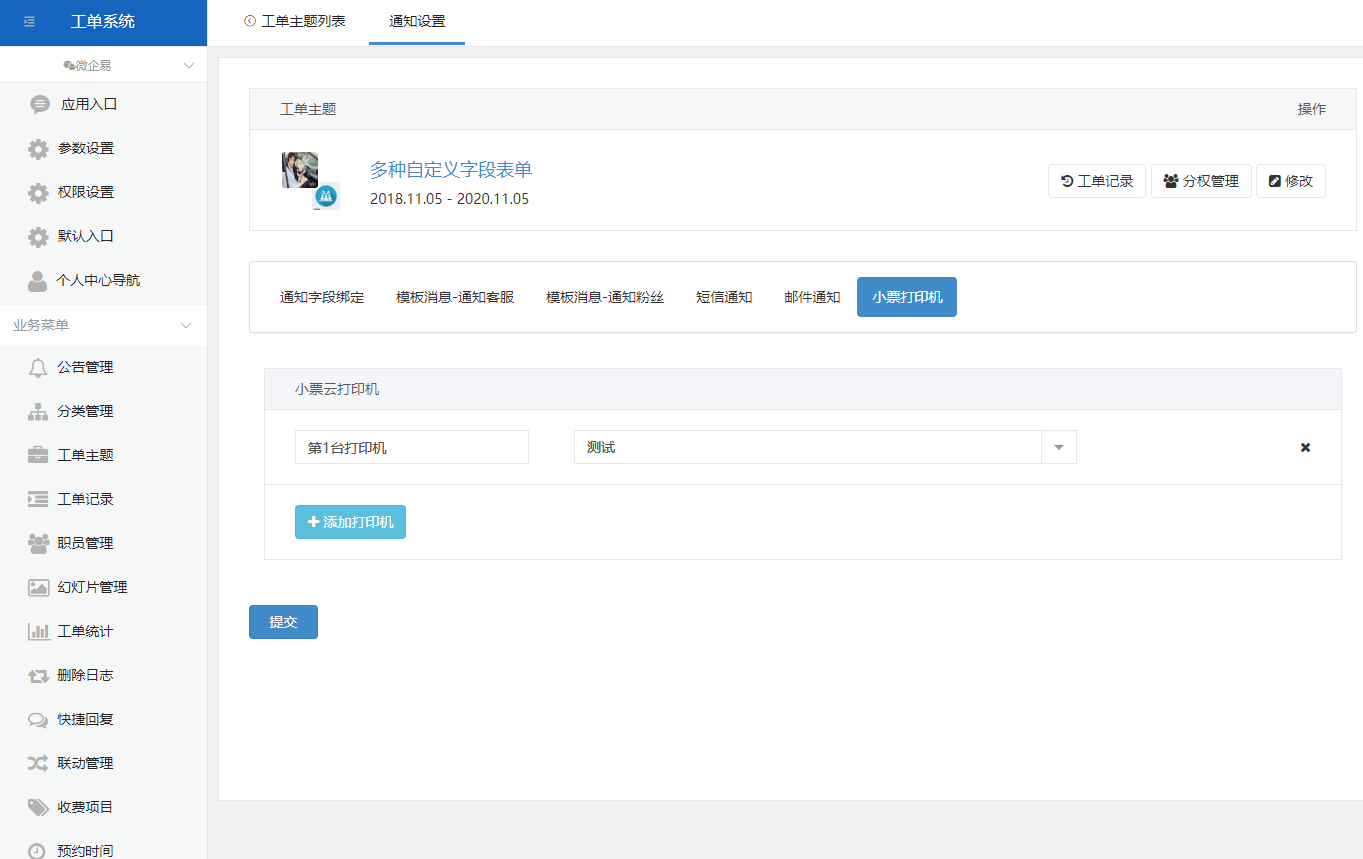Screen dimensions: 1363x859
Task: Click the 联动管理 shuffle icon
Action: [x=38, y=763]
